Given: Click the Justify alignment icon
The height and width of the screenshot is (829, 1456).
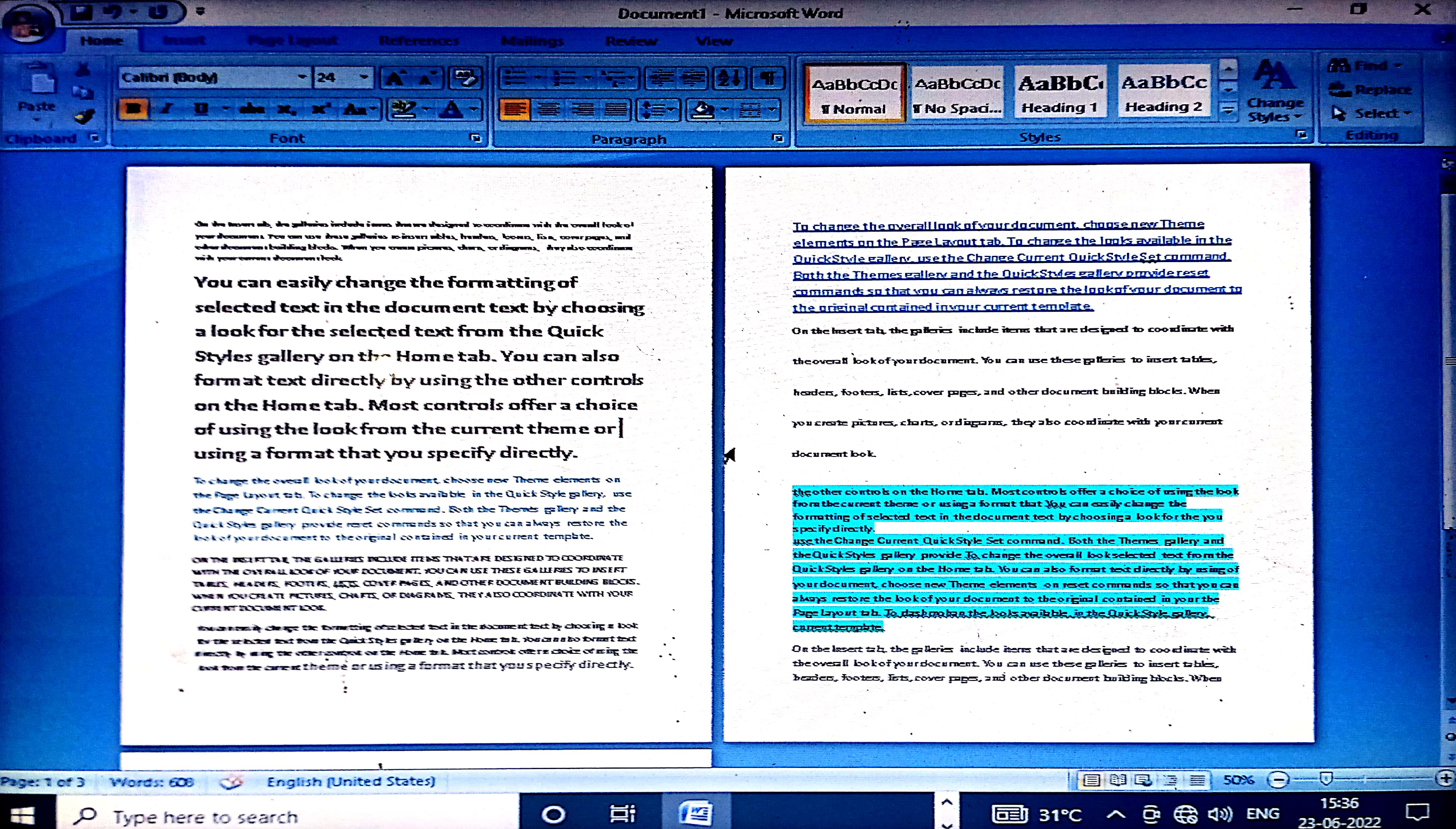Looking at the screenshot, I should tap(615, 109).
